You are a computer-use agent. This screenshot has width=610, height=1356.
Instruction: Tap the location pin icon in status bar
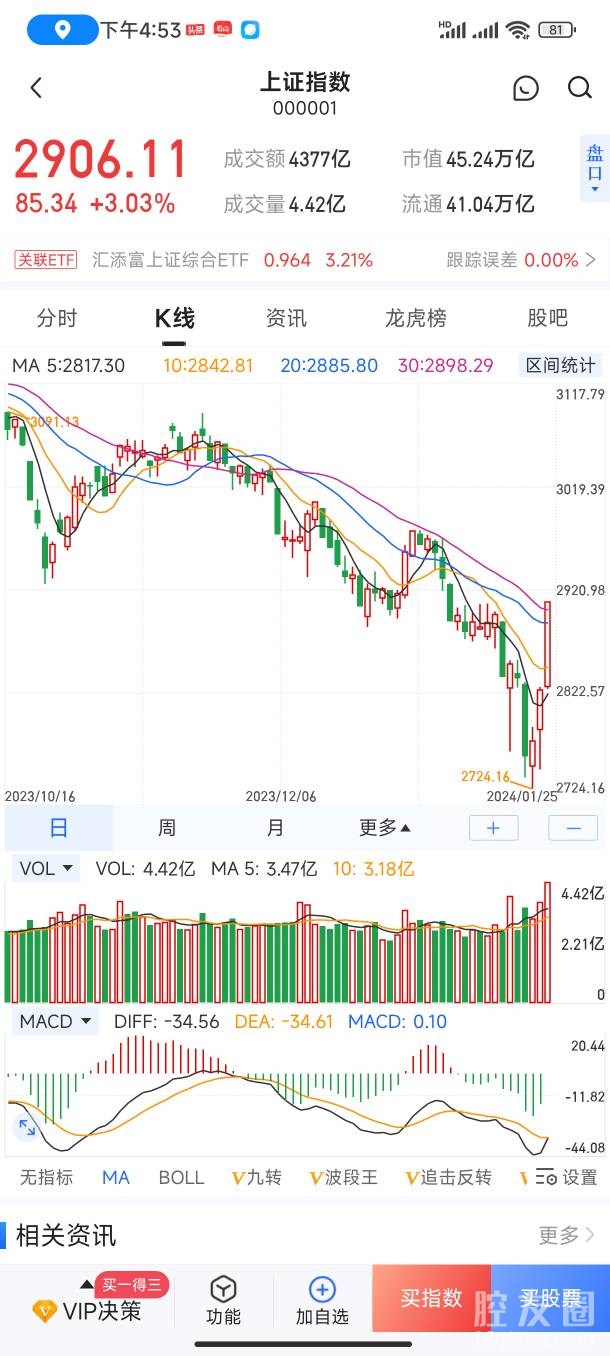pyautogui.click(x=62, y=30)
